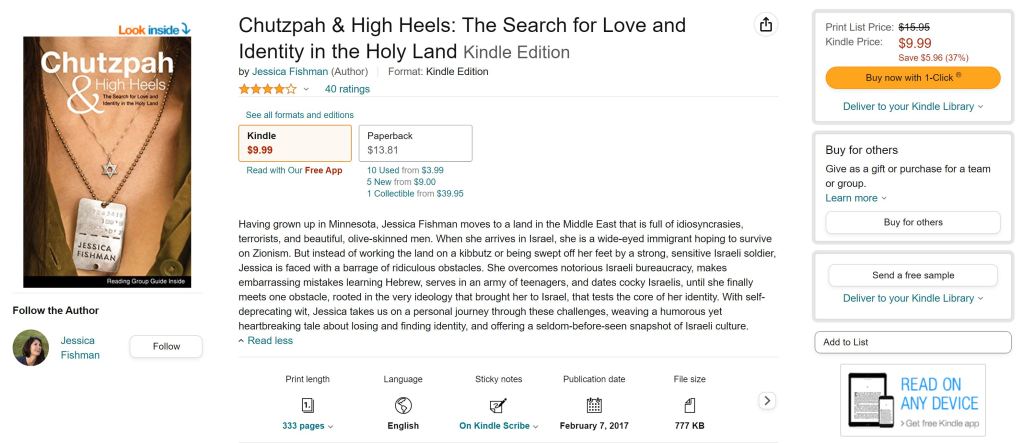Click the print length page icon

click(307, 405)
